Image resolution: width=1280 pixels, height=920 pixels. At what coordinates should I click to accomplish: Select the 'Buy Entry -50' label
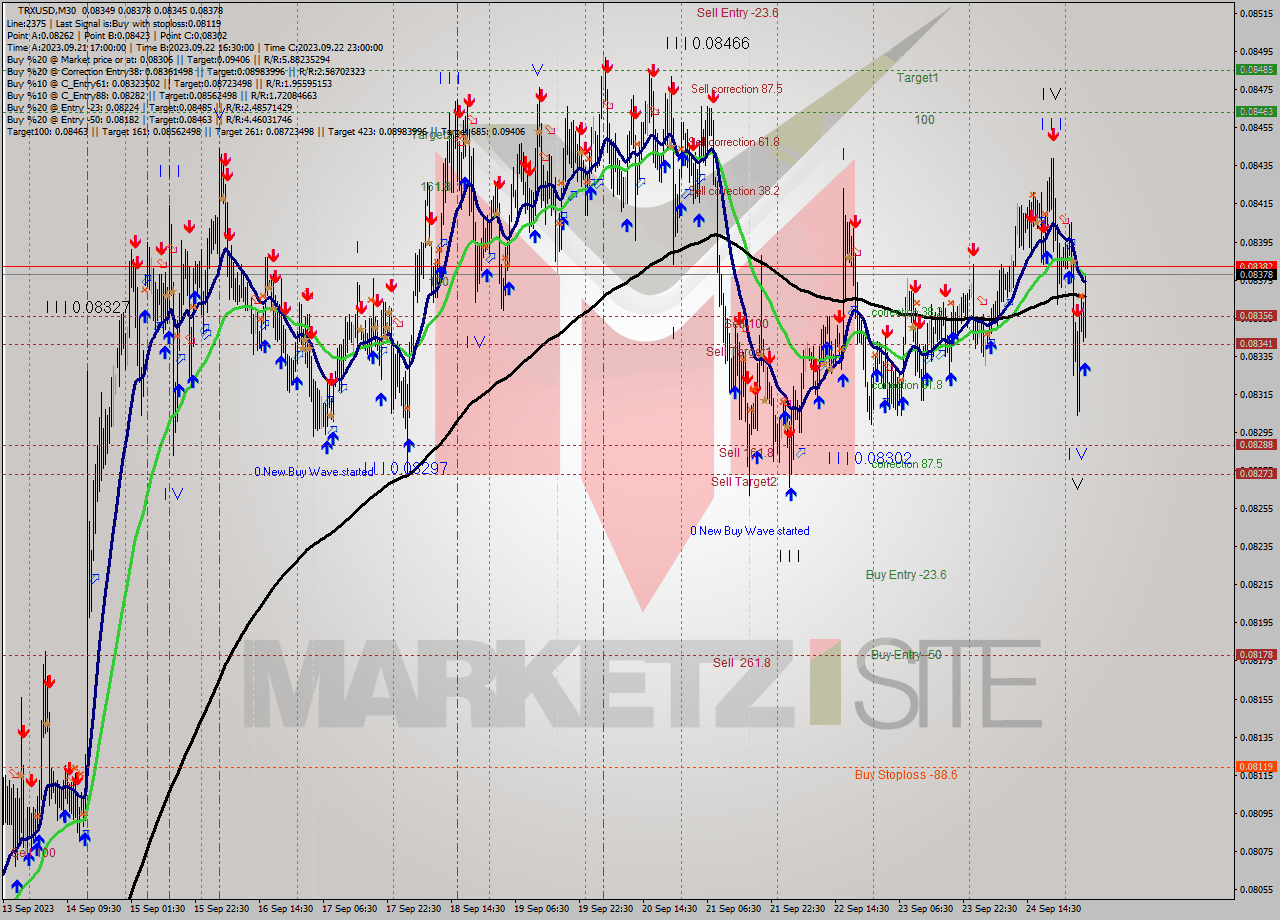tap(906, 655)
